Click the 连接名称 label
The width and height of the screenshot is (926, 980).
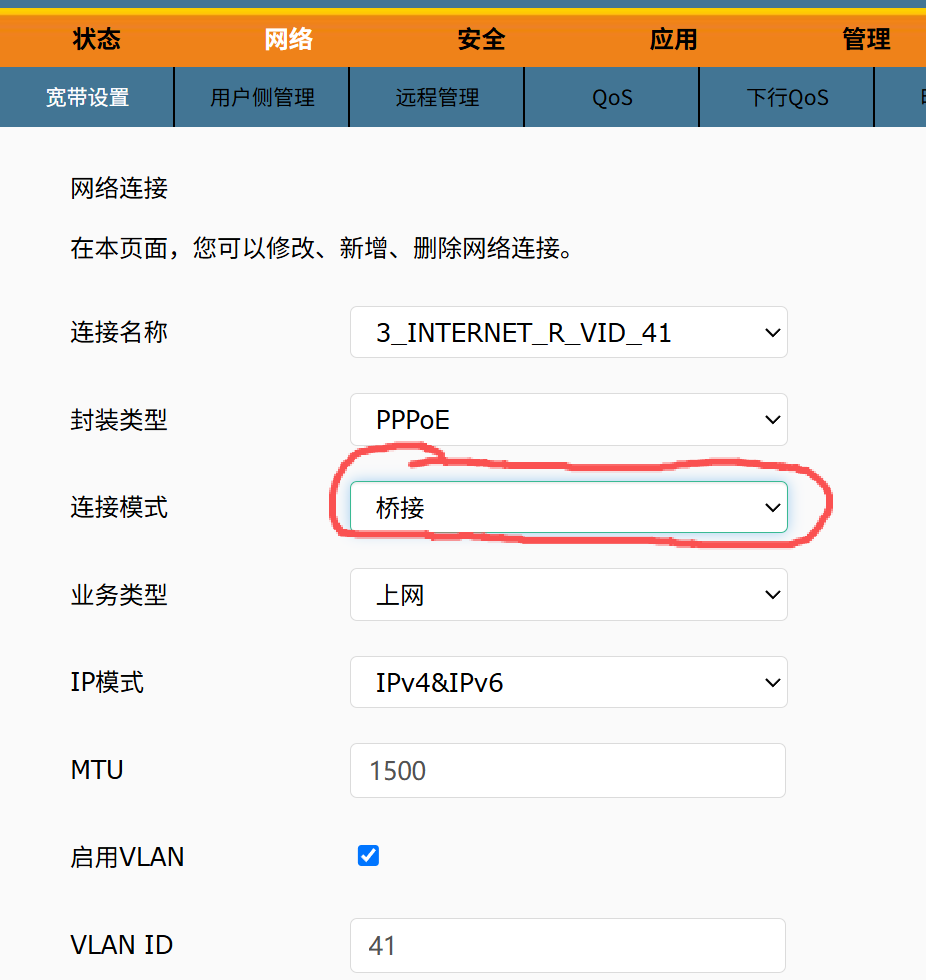point(119,332)
